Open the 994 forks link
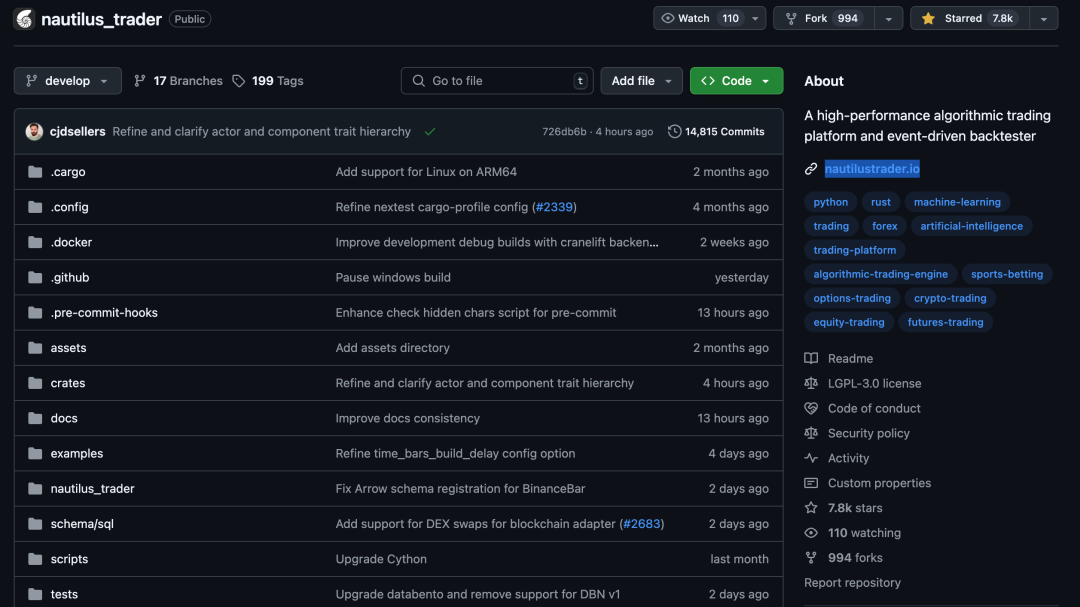 855,557
